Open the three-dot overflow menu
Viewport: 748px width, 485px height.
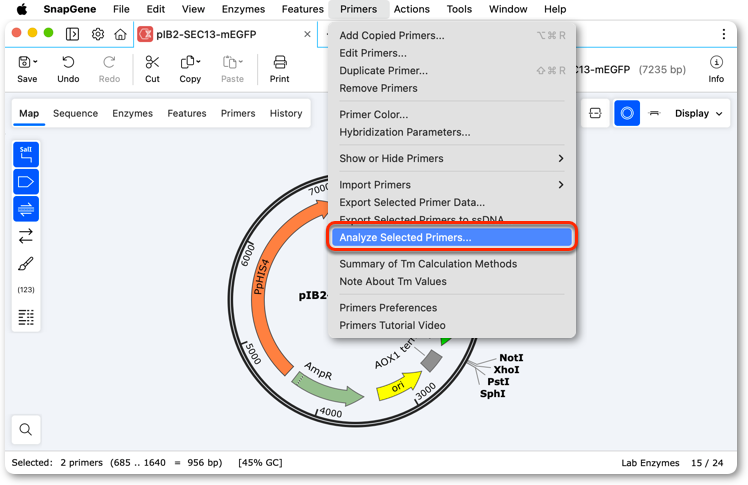(x=724, y=34)
